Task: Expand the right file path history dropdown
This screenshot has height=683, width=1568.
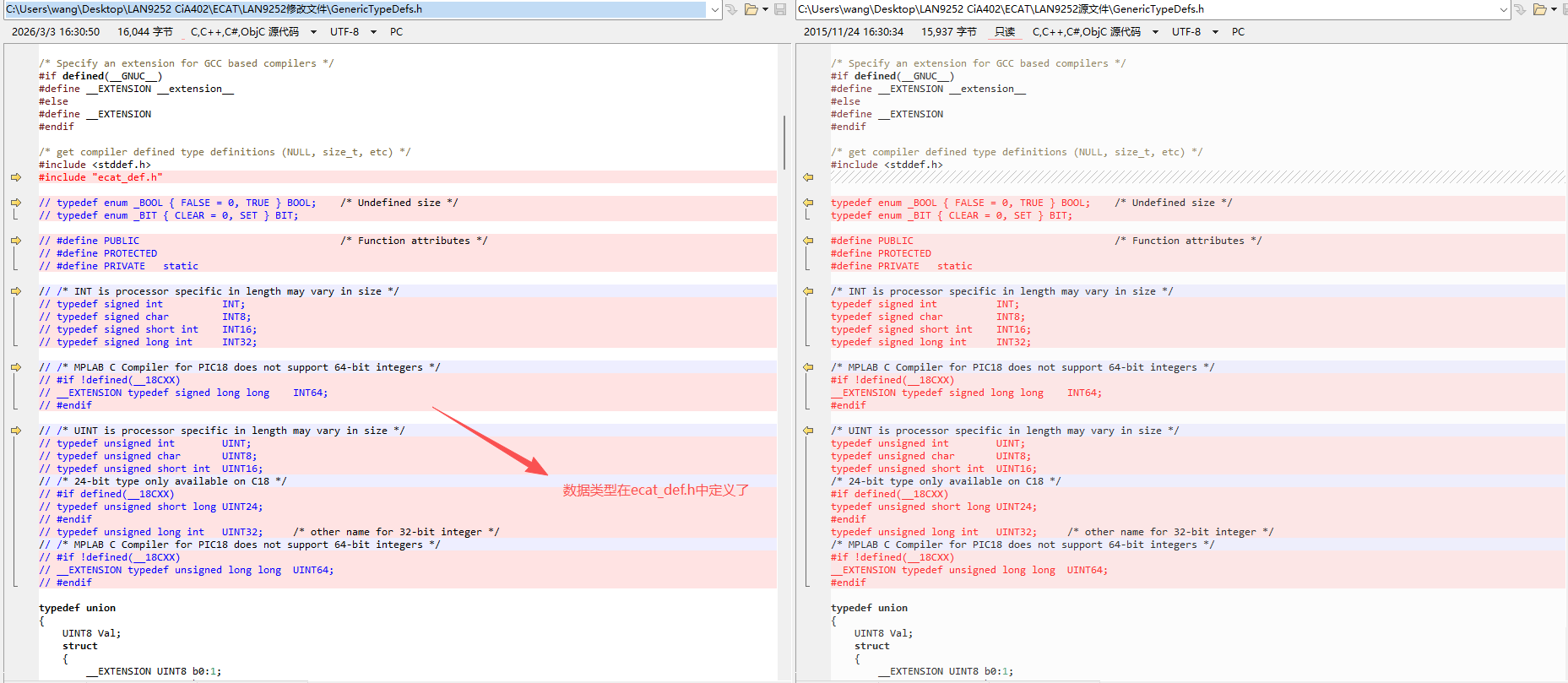Action: click(x=1504, y=9)
